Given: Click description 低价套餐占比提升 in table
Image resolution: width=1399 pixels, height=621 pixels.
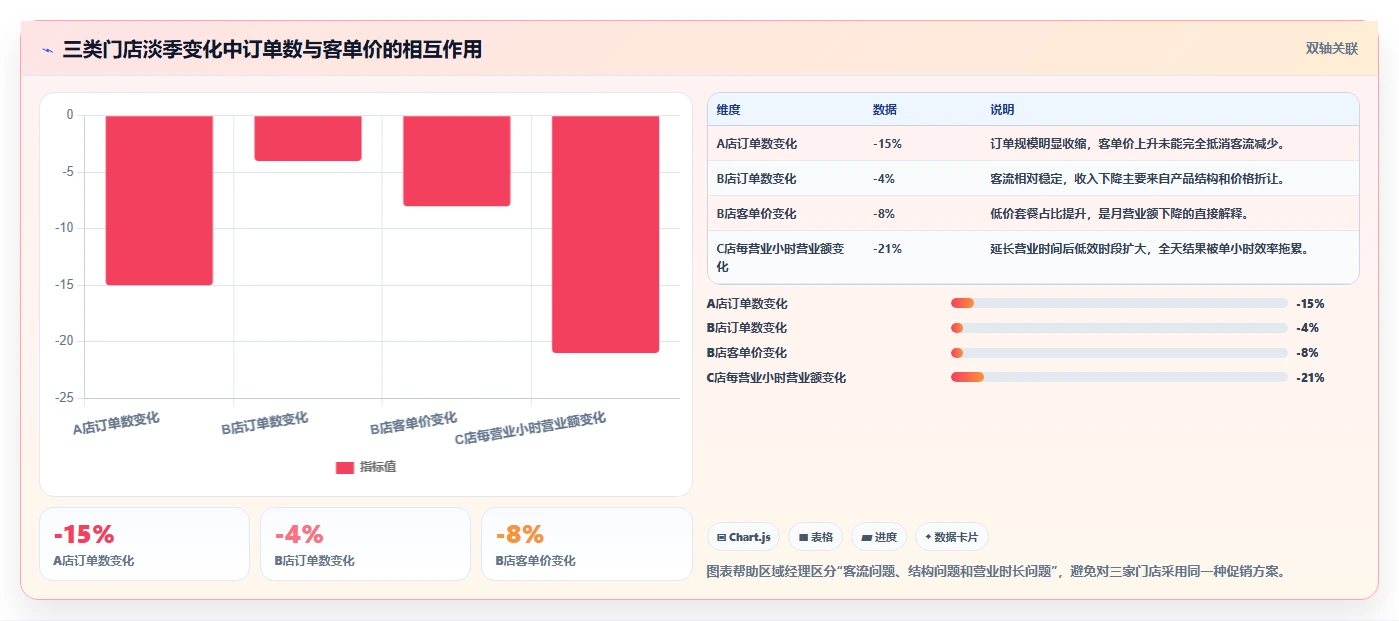Looking at the screenshot, I should click(x=1119, y=213).
